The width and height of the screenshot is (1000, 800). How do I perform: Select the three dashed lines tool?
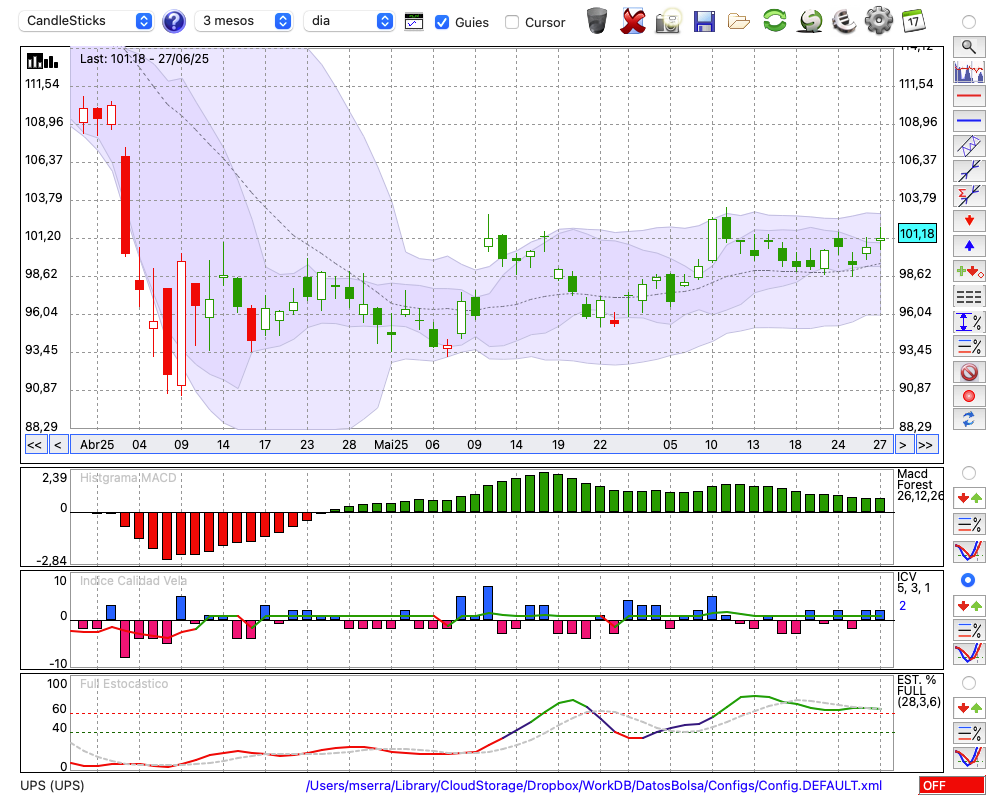pyautogui.click(x=969, y=296)
